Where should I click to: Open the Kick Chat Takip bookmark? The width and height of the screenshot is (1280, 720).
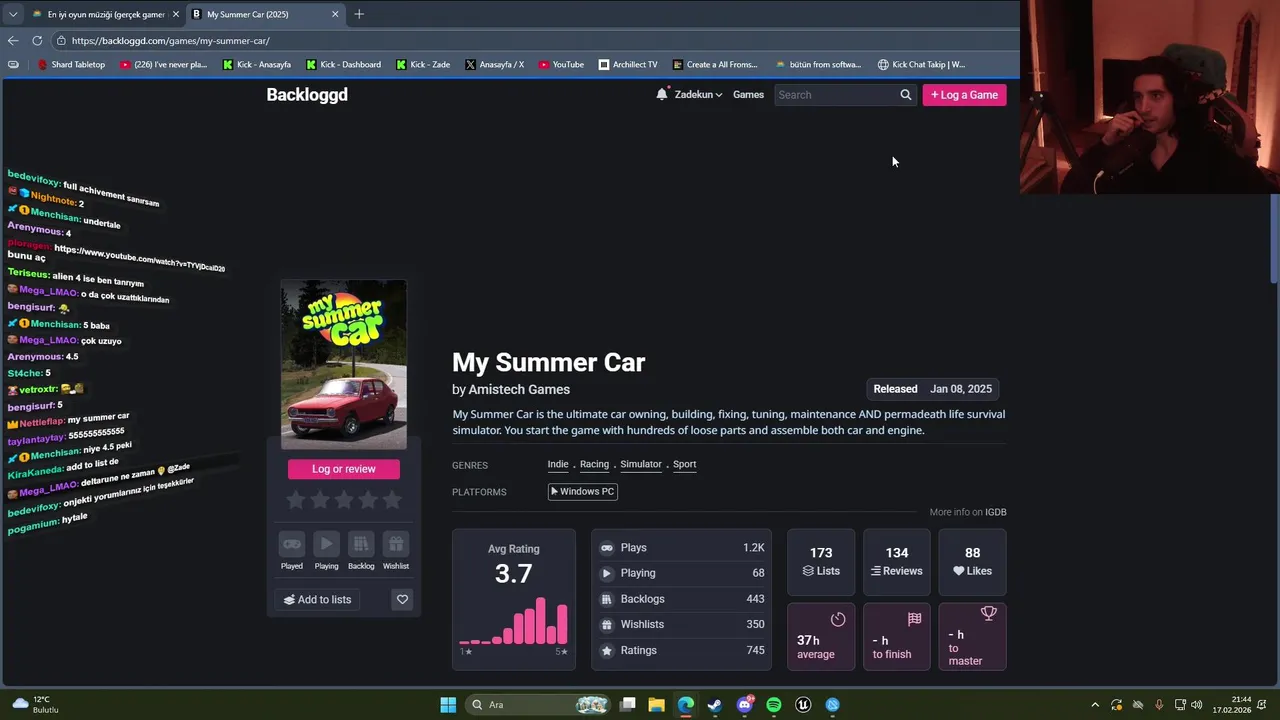[921, 64]
